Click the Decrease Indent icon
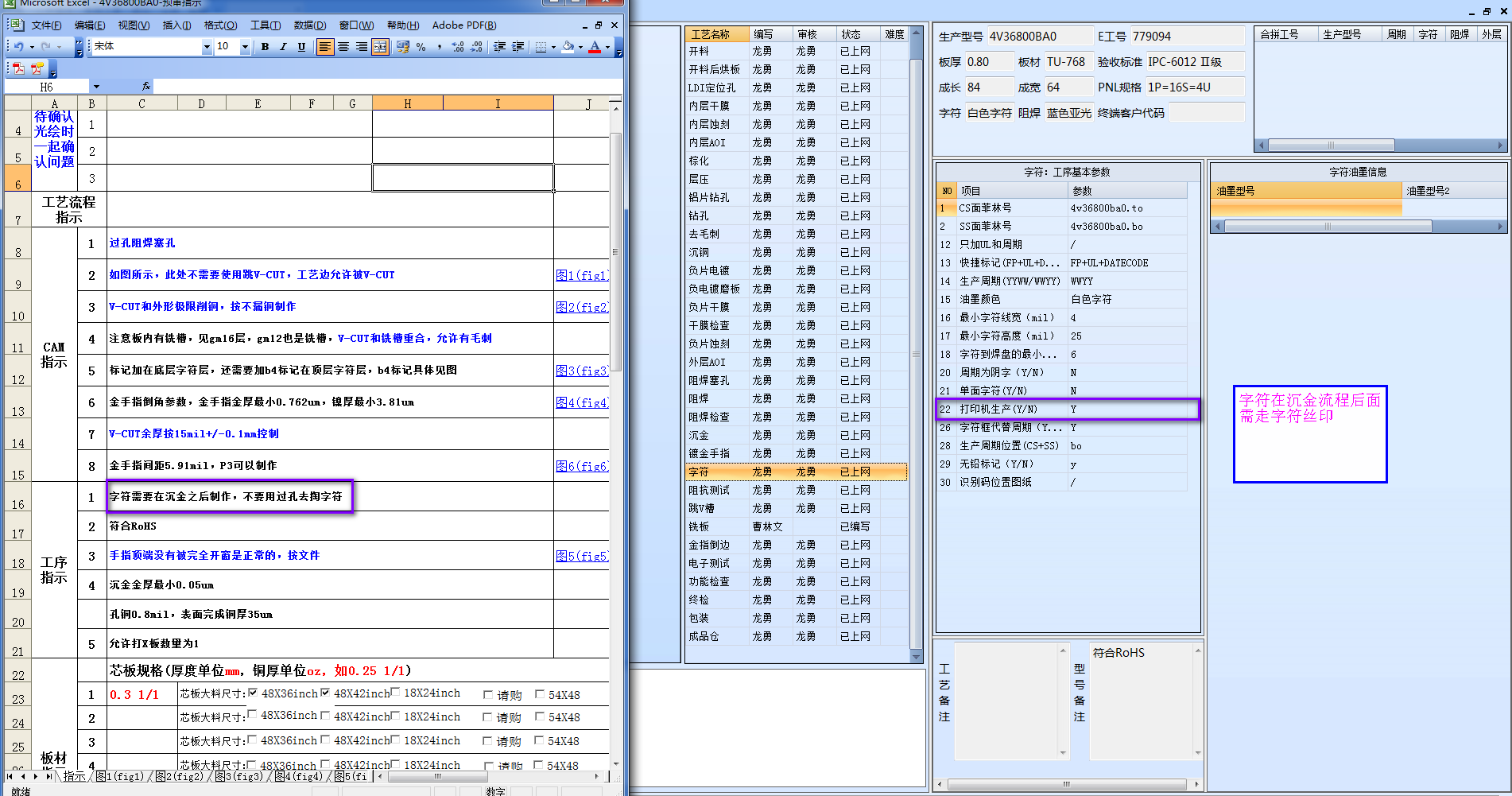The width and height of the screenshot is (1512, 796). [499, 47]
